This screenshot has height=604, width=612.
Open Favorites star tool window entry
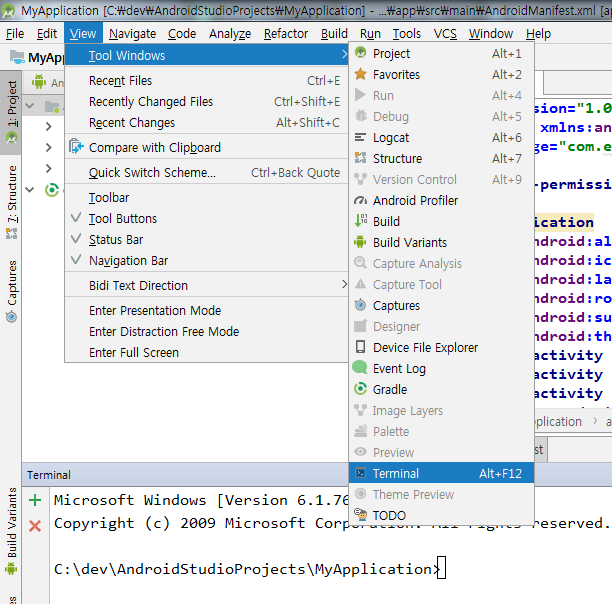click(396, 75)
